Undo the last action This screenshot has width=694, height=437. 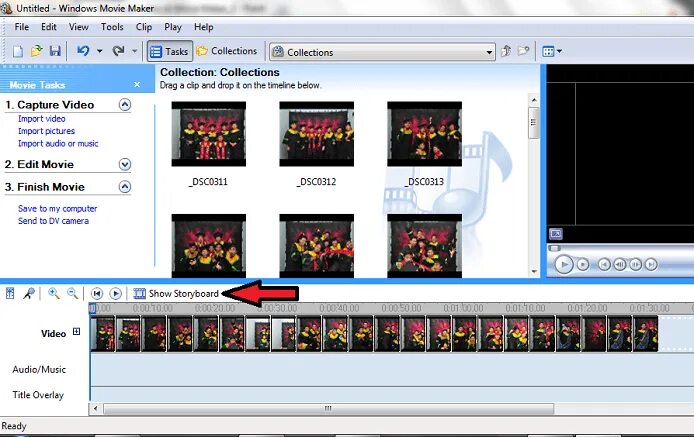[83, 51]
